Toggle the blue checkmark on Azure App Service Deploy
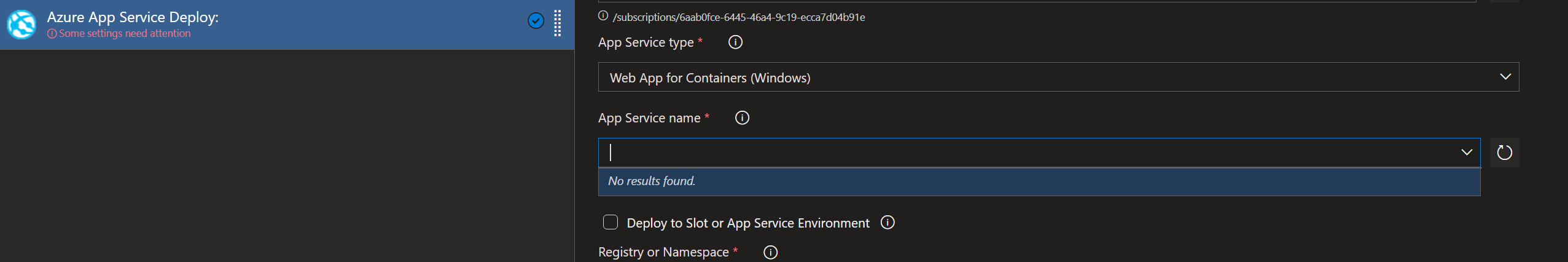 pos(536,22)
